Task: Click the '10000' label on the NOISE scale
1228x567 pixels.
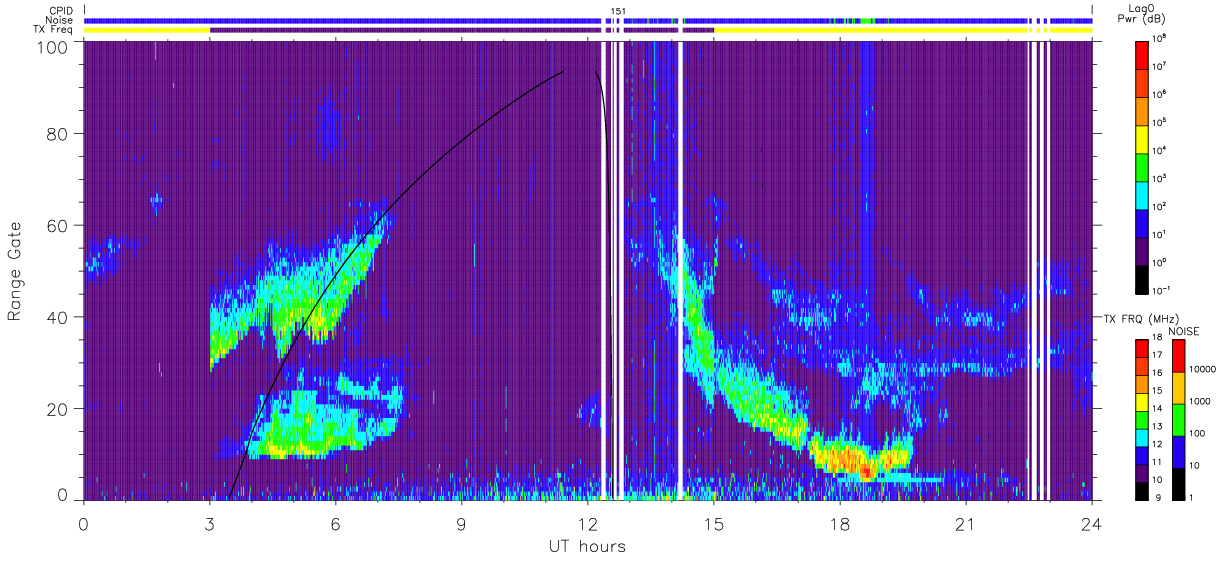Action: tap(1202, 371)
